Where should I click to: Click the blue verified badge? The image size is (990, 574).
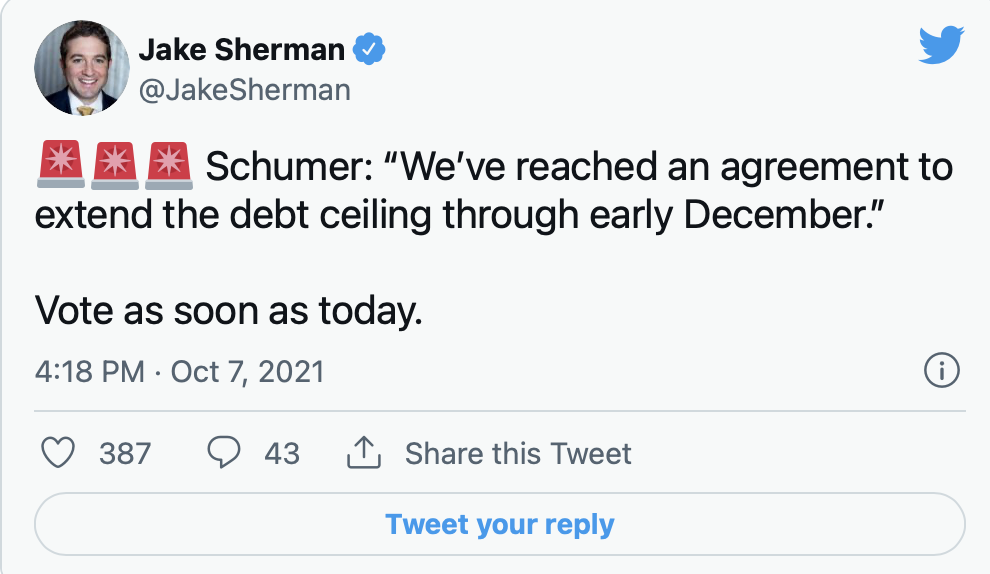click(x=372, y=48)
